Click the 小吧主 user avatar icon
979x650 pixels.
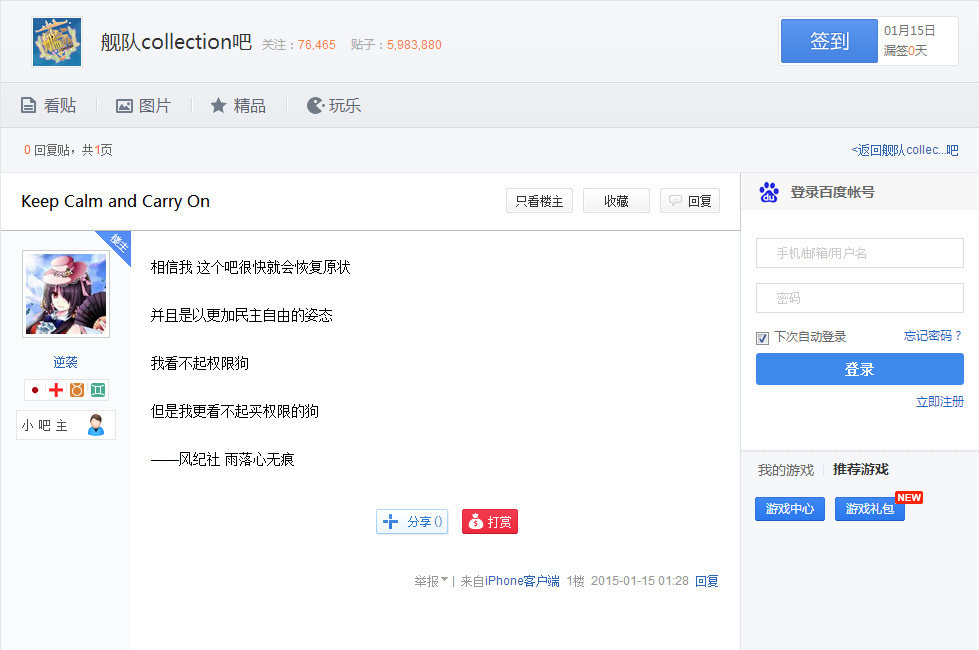click(x=96, y=425)
